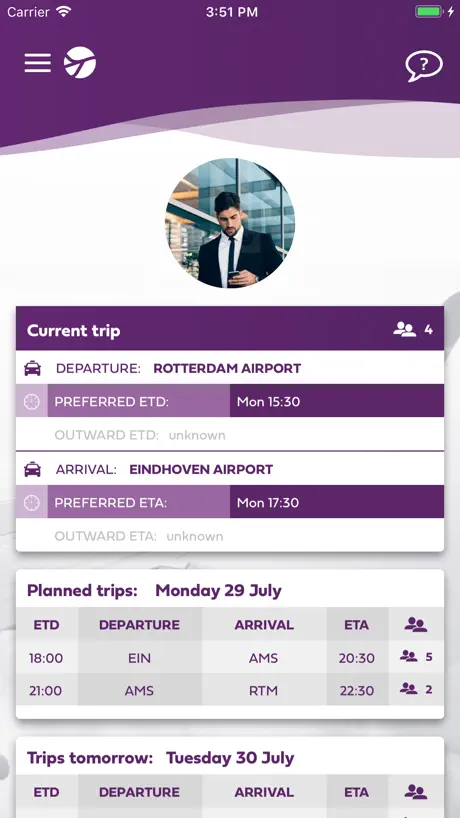Tap the Current trip header
Image resolution: width=460 pixels, height=818 pixels.
(x=230, y=329)
